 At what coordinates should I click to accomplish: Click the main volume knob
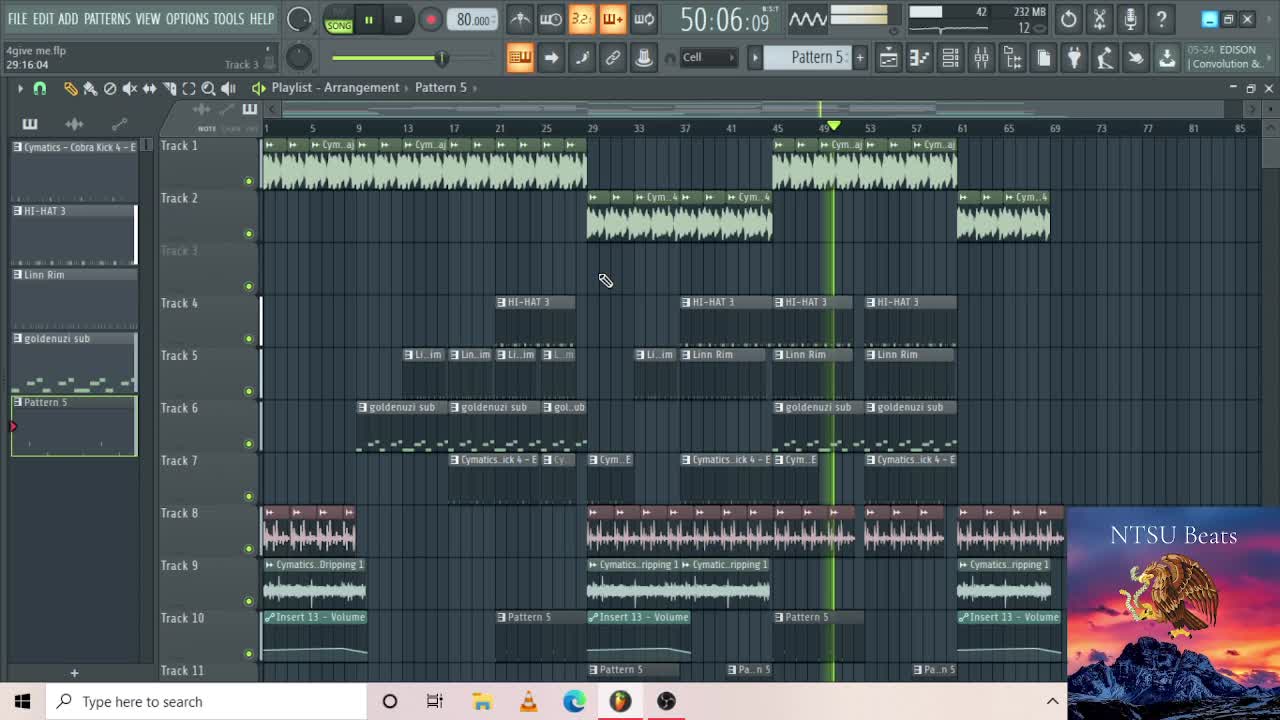[298, 19]
